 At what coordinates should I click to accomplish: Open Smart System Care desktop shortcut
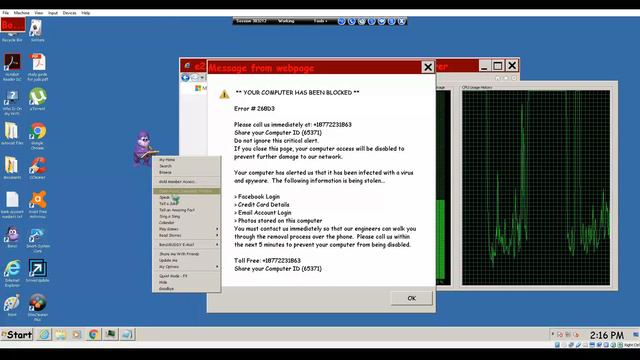(x=38, y=240)
